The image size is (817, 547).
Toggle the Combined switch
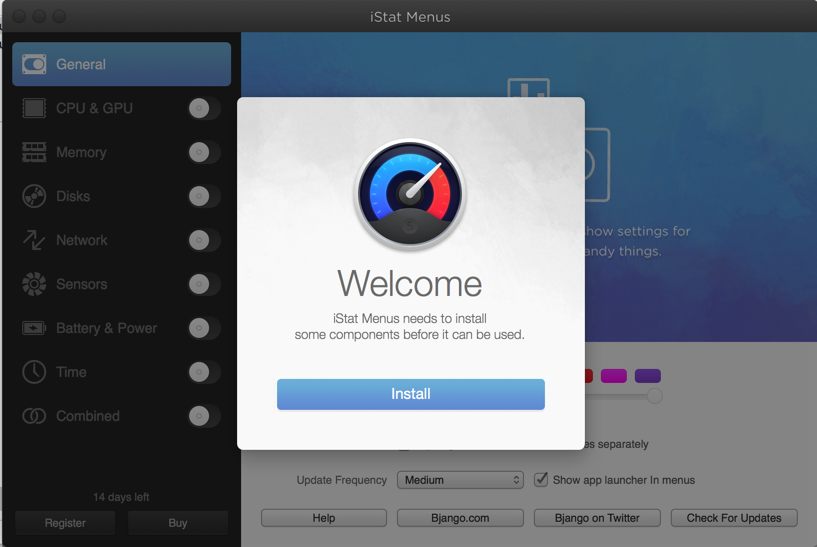(x=204, y=416)
